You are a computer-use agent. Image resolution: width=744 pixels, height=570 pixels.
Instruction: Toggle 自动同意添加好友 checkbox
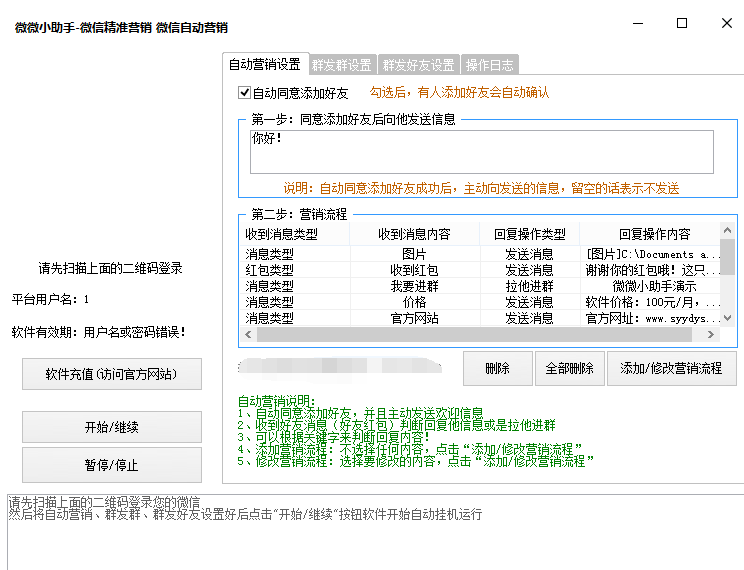244,93
